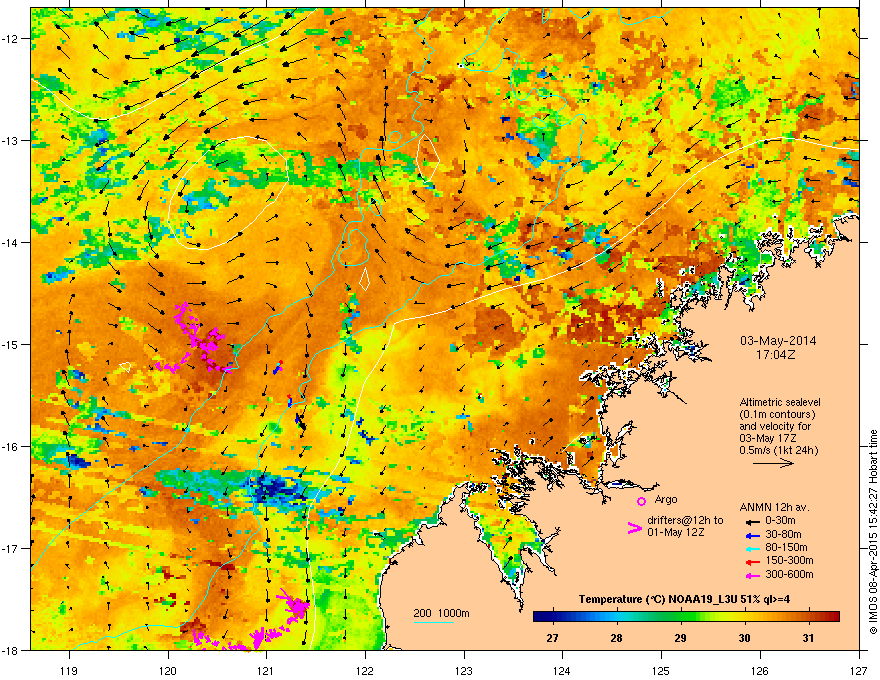This screenshot has height=680, width=880.
Task: Click the colorbar tick label 28
Action: 616,638
